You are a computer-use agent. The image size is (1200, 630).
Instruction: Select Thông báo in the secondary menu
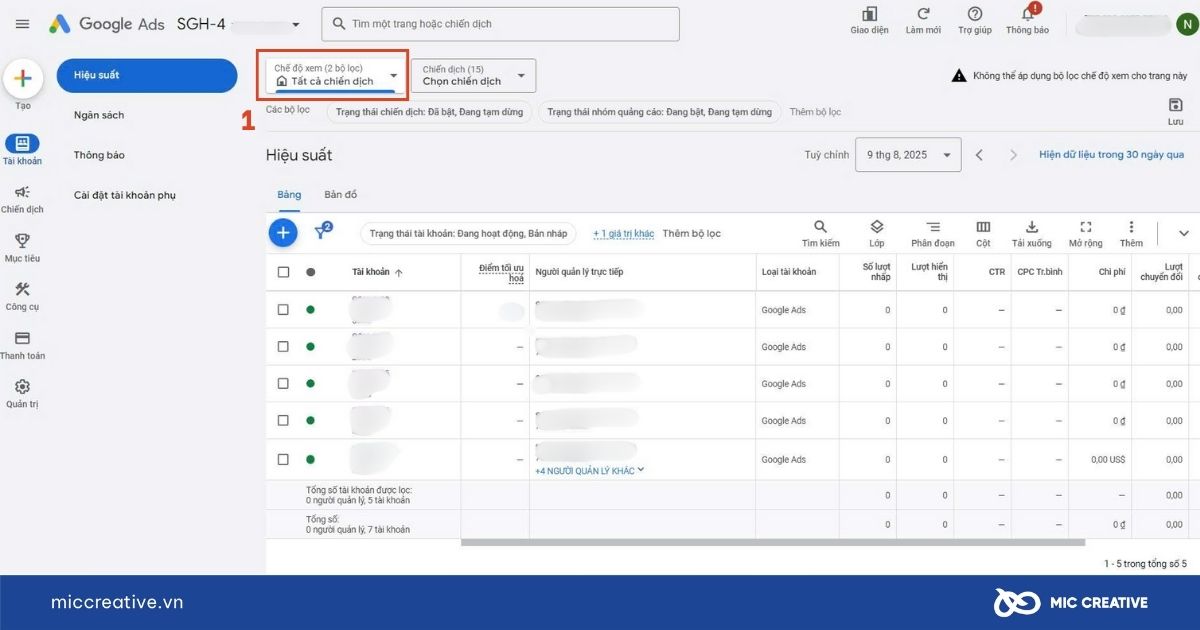click(x=99, y=155)
